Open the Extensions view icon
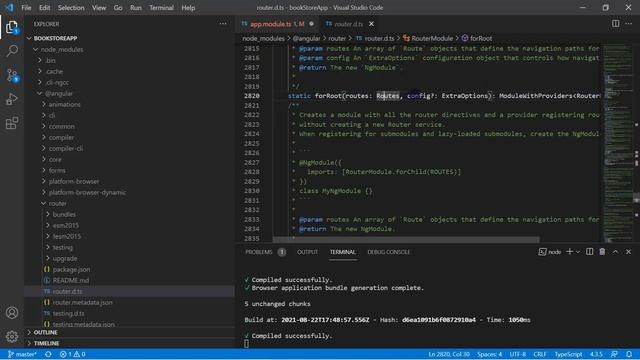 [12, 123]
